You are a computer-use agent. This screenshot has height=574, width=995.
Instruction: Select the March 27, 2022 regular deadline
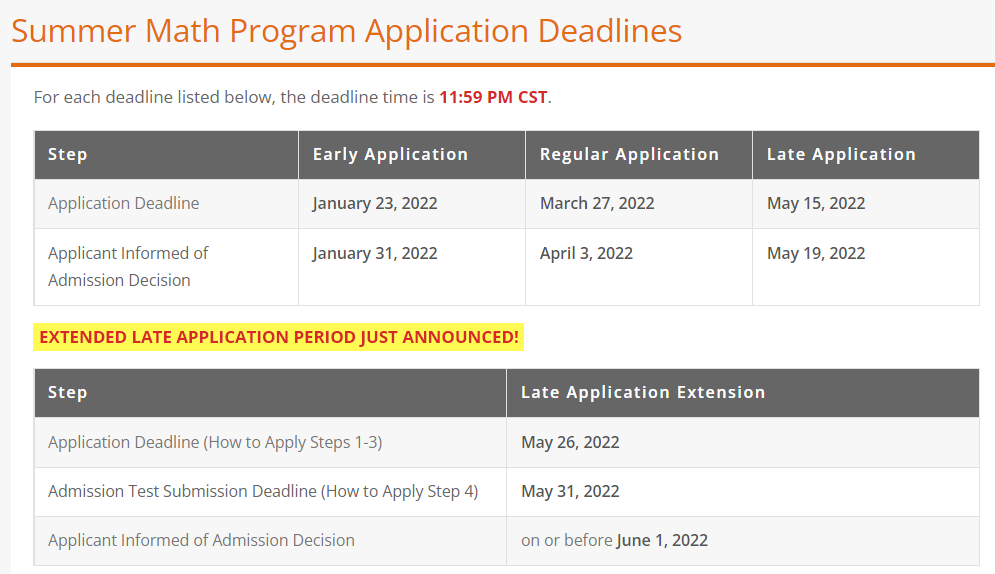597,204
